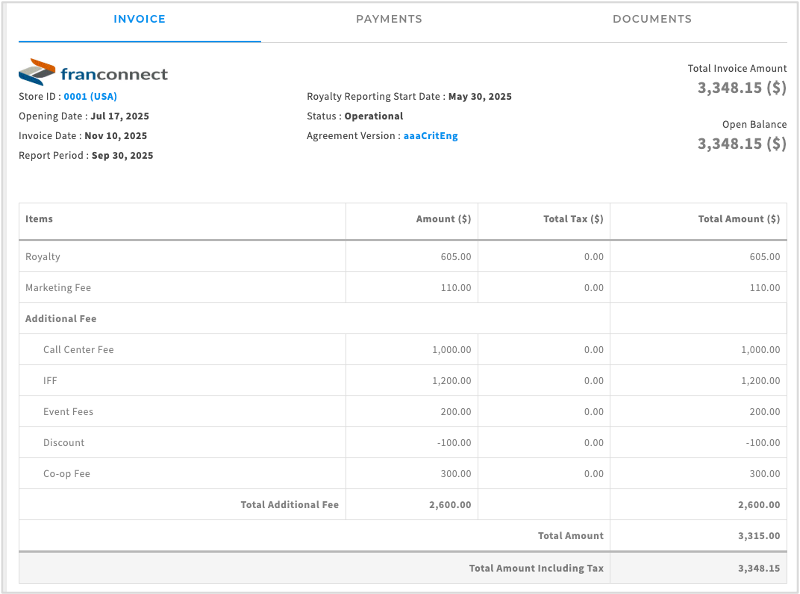The image size is (800, 594).
Task: Select the Co-op Fee line item
Action: pos(67,474)
